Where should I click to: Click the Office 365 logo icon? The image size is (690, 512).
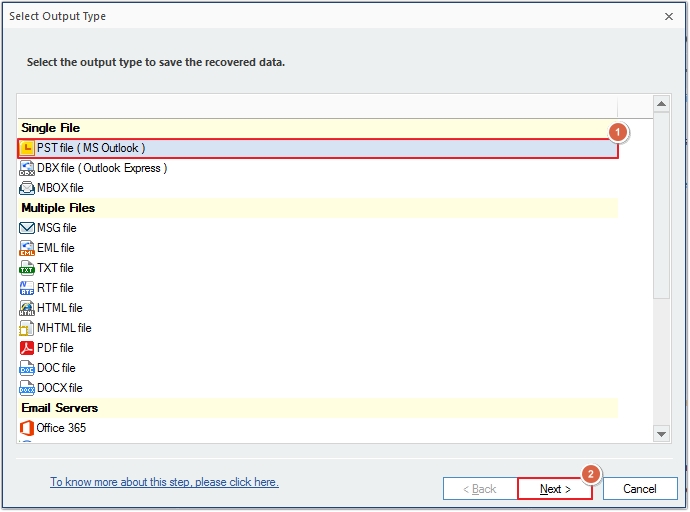27,428
